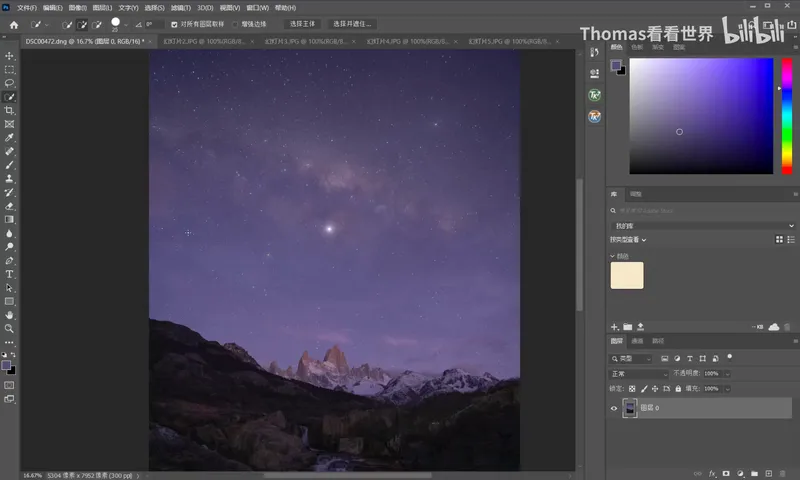Select the Hand tool

(9, 315)
